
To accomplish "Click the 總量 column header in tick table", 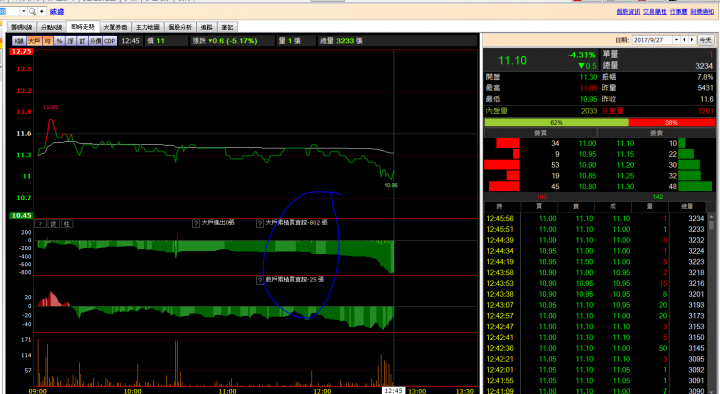I will click(x=687, y=207).
